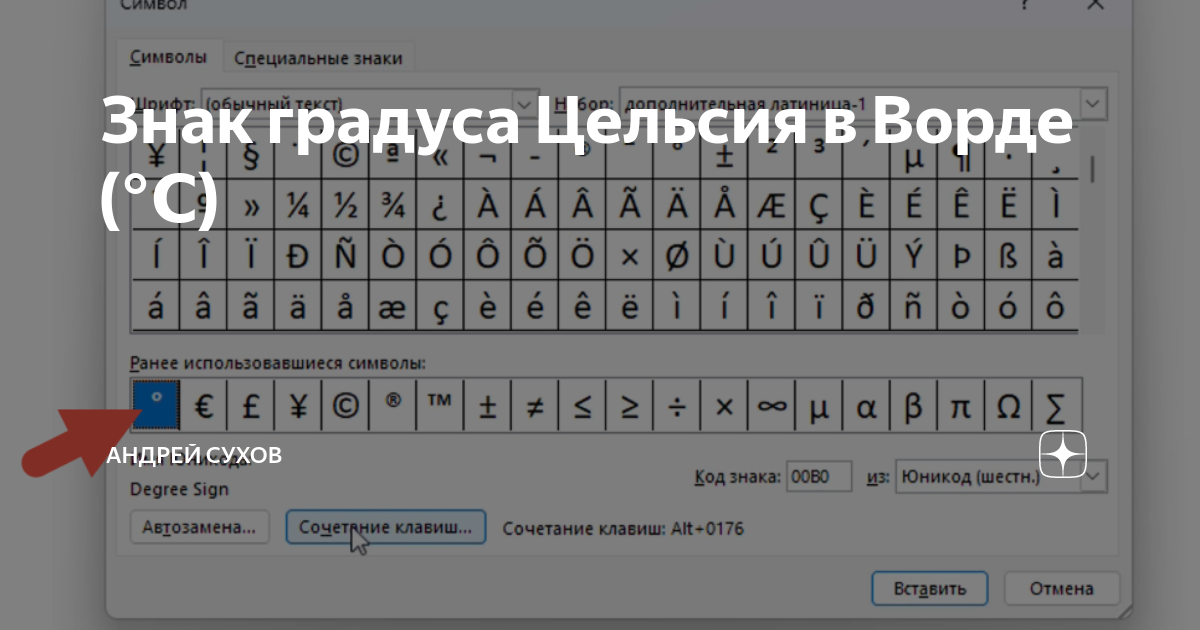Viewport: 1200px width, 630px height.
Task: Select the Ø slashed O capital
Action: click(x=677, y=256)
